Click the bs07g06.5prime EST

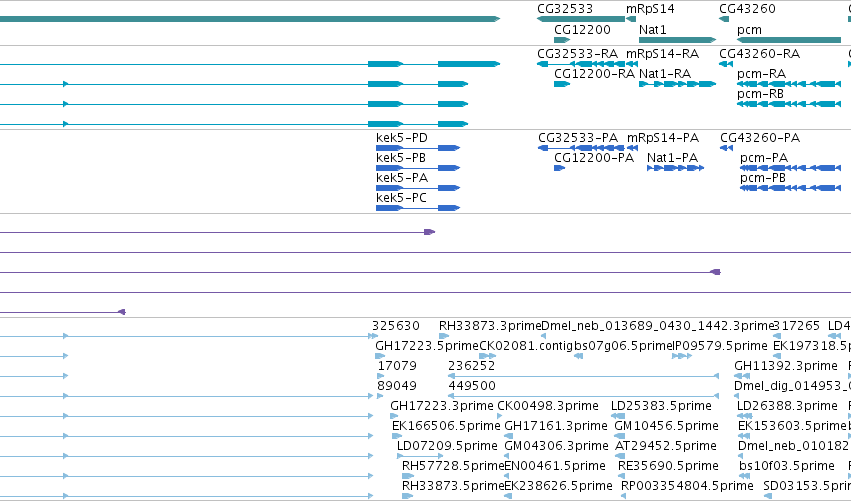(x=579, y=356)
